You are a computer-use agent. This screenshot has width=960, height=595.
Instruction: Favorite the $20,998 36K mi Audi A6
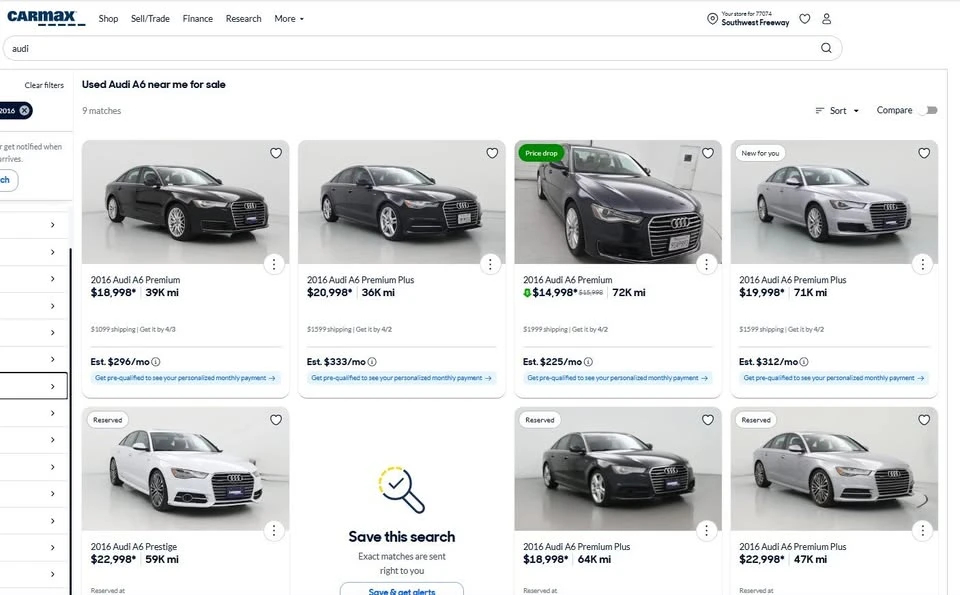coord(492,153)
